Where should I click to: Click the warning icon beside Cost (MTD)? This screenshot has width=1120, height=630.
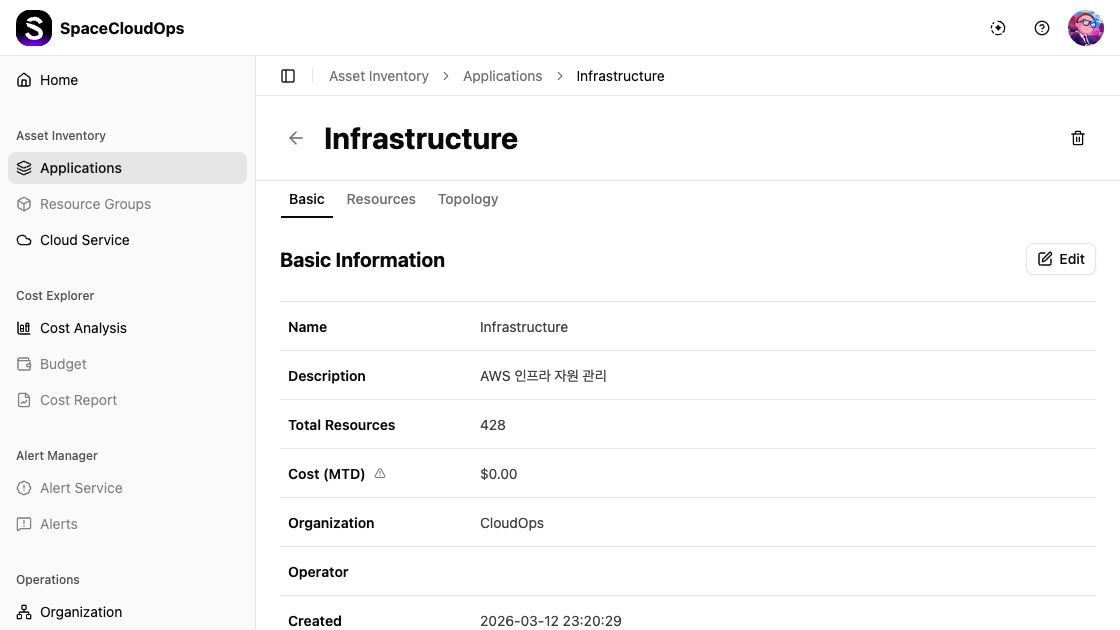380,474
